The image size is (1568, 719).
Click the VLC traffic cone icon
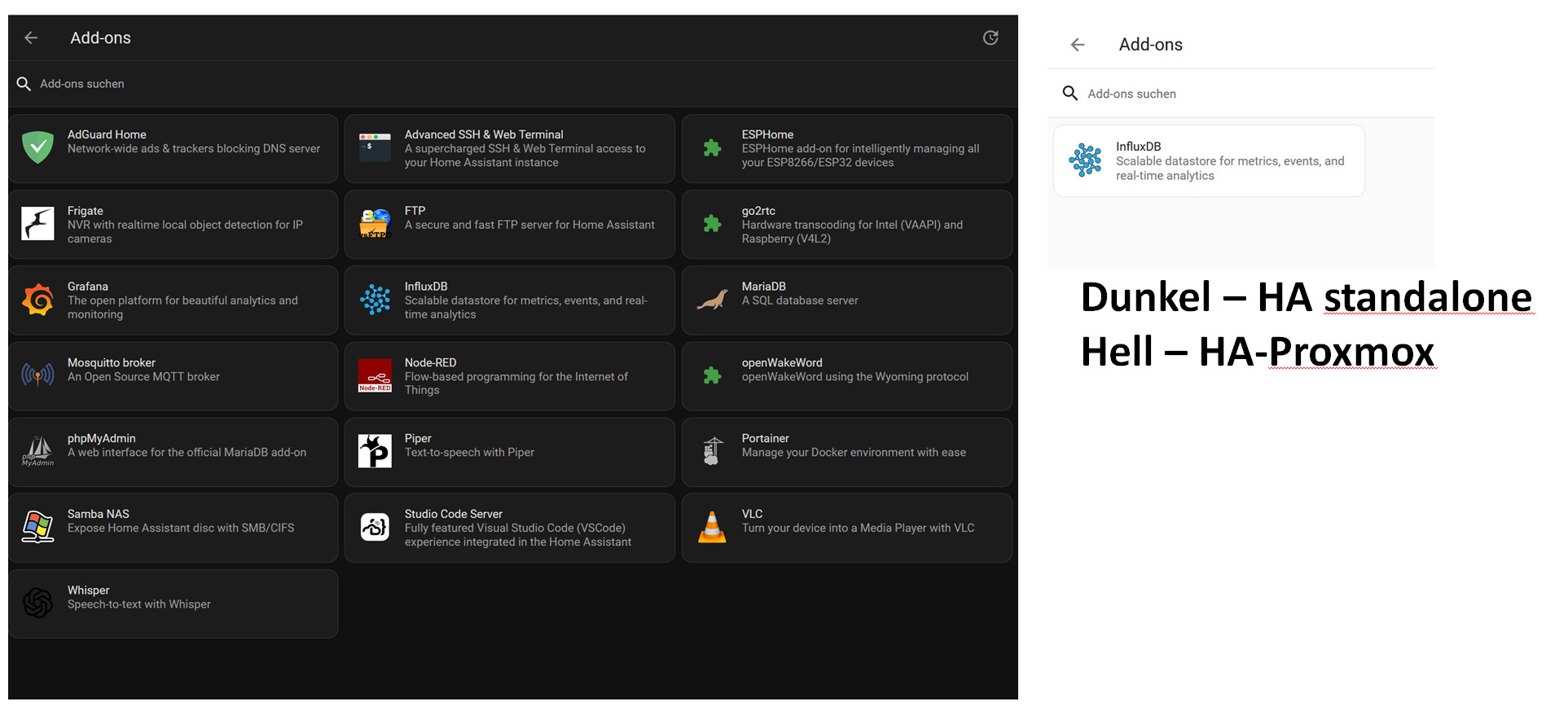[x=712, y=527]
